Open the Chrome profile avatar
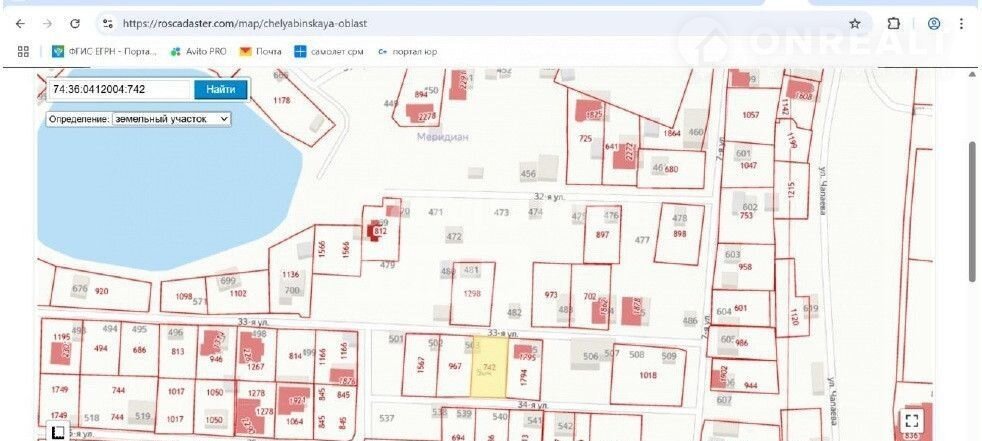Viewport: 982px width, 441px height. [x=933, y=23]
